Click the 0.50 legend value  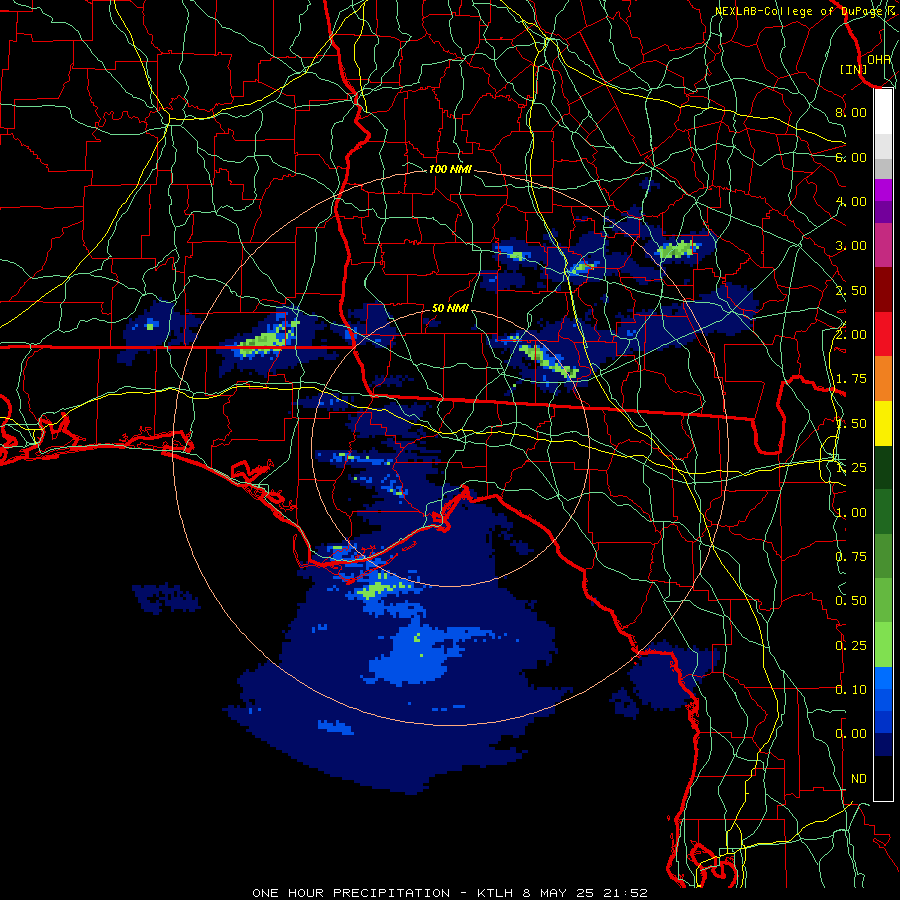(x=851, y=601)
